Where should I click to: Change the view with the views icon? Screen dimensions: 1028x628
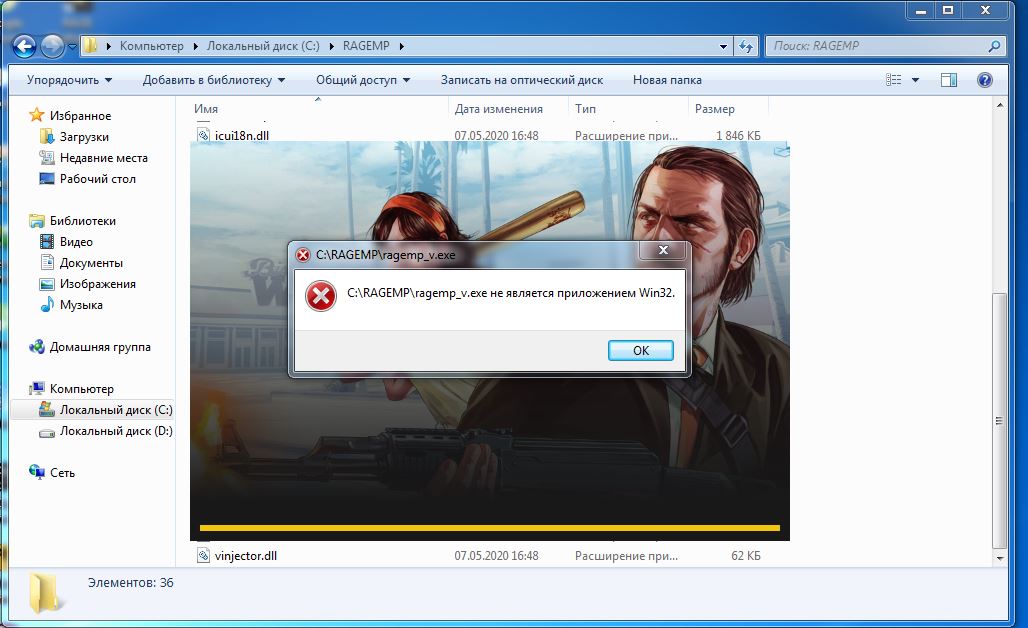coord(894,80)
